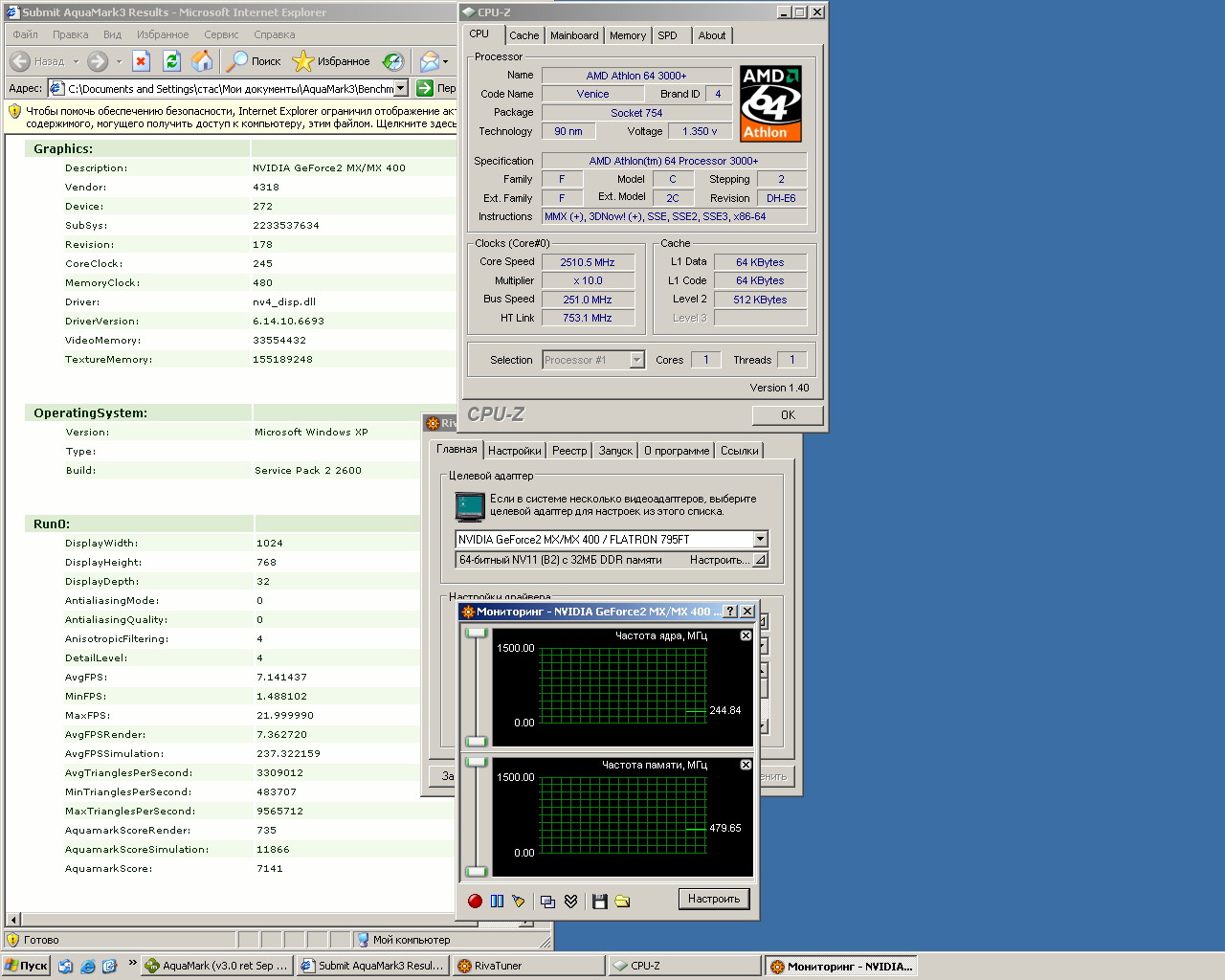Screen dimensions: 1225x980
Task: Click the Mail envelope icon in IE toolbar
Action: coord(430,61)
